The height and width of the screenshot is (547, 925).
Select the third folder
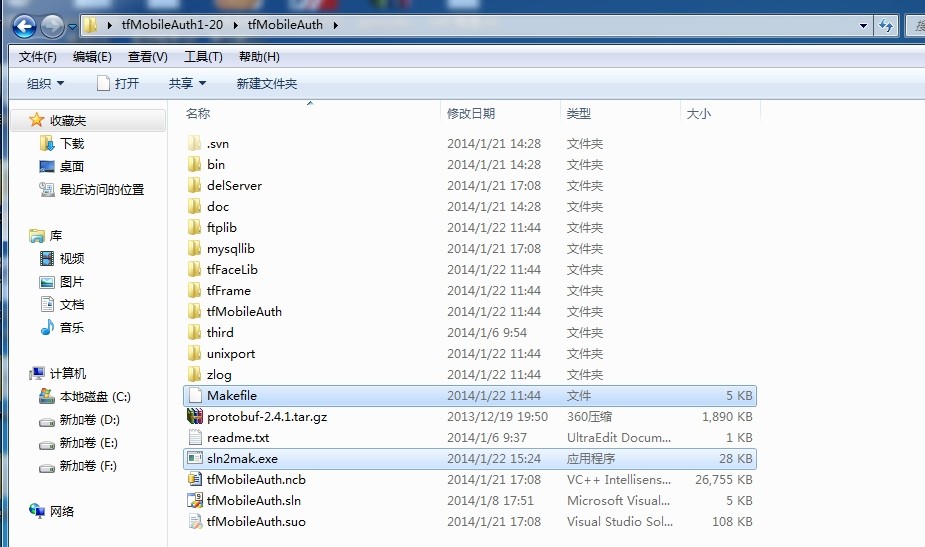(211, 332)
